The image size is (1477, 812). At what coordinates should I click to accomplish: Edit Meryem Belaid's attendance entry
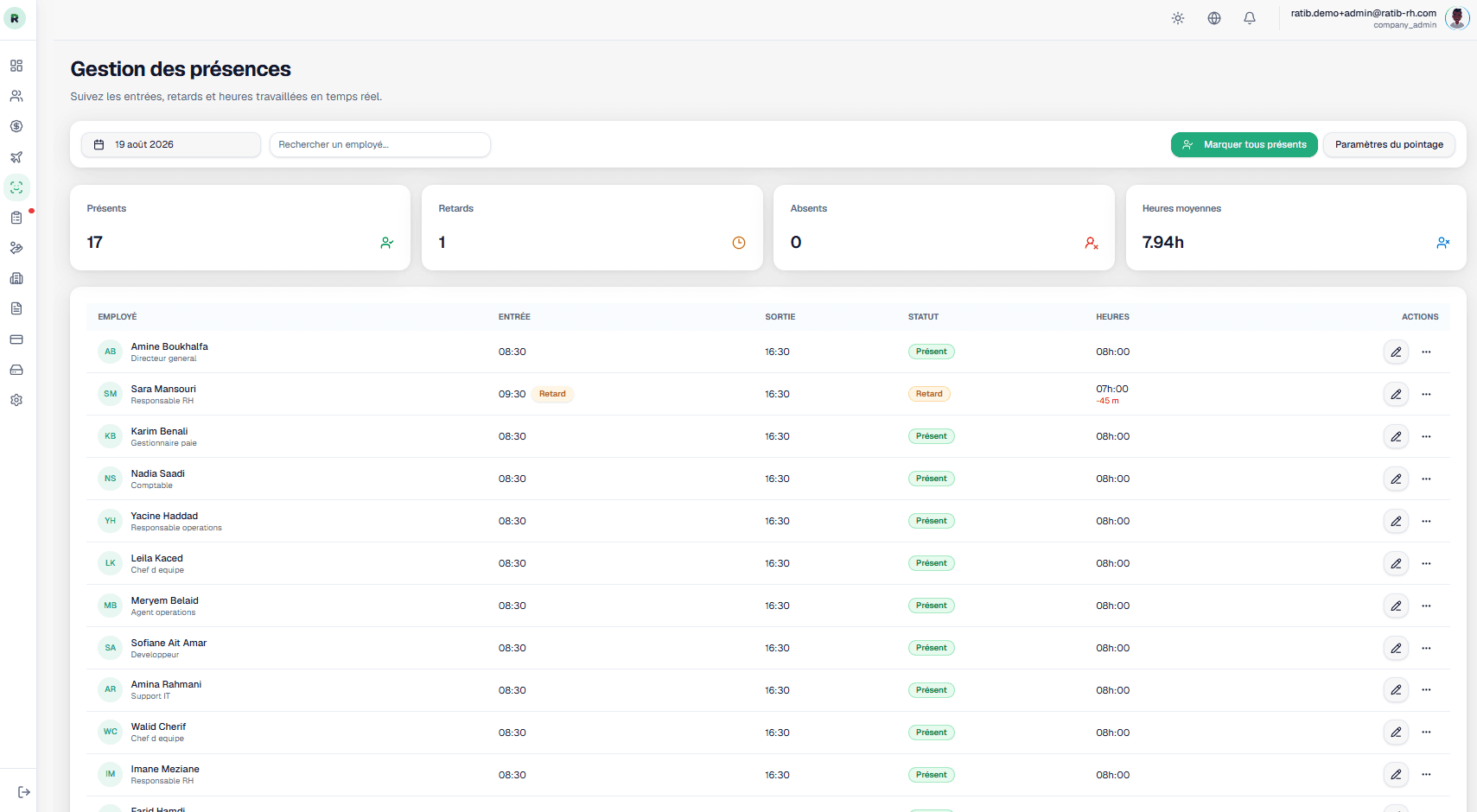pos(1396,606)
